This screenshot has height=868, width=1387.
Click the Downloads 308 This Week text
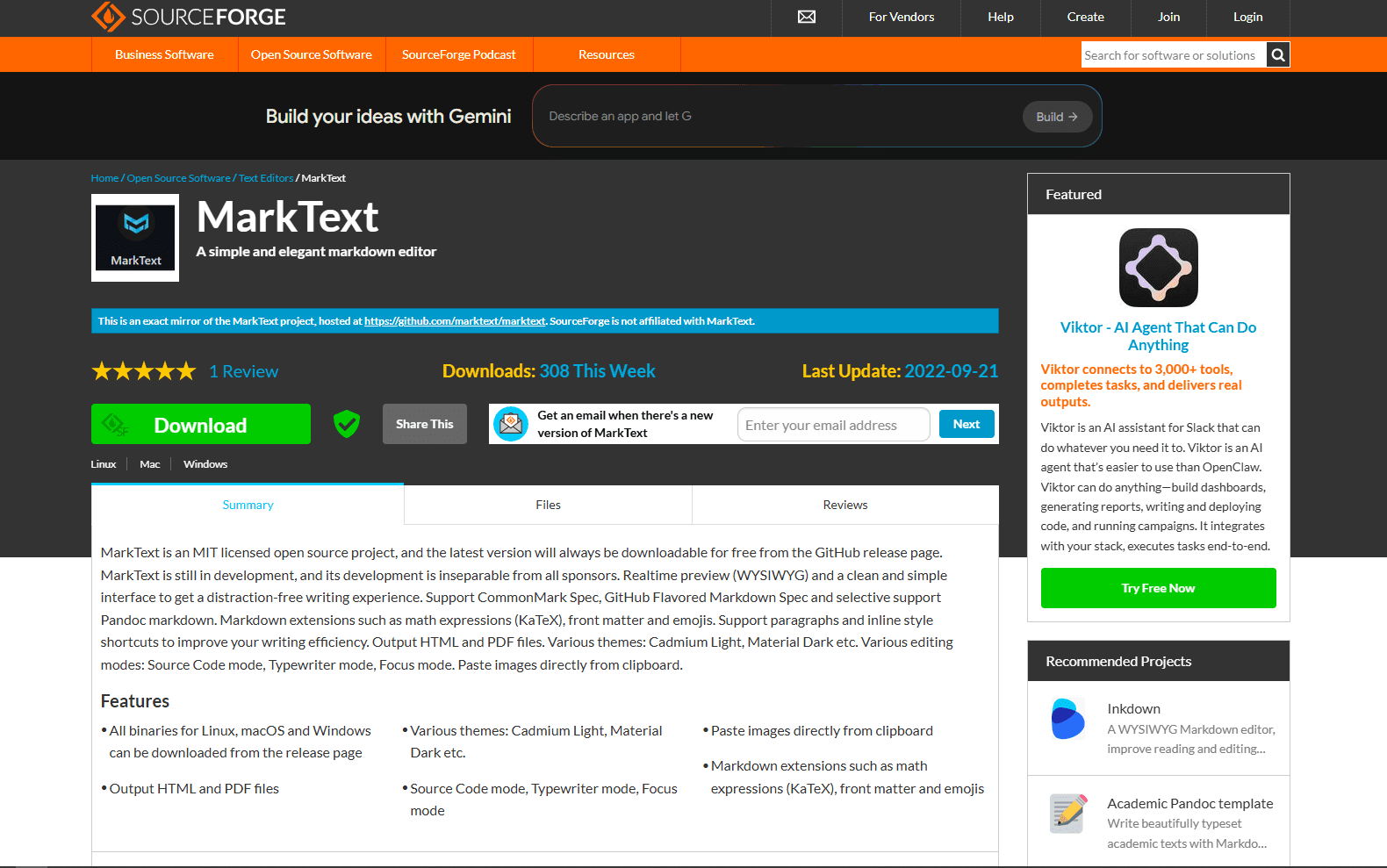click(x=549, y=371)
